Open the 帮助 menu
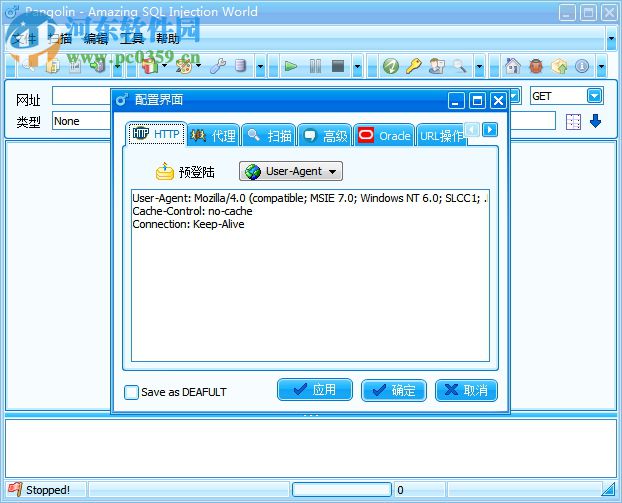The width and height of the screenshot is (622, 503). click(167, 38)
